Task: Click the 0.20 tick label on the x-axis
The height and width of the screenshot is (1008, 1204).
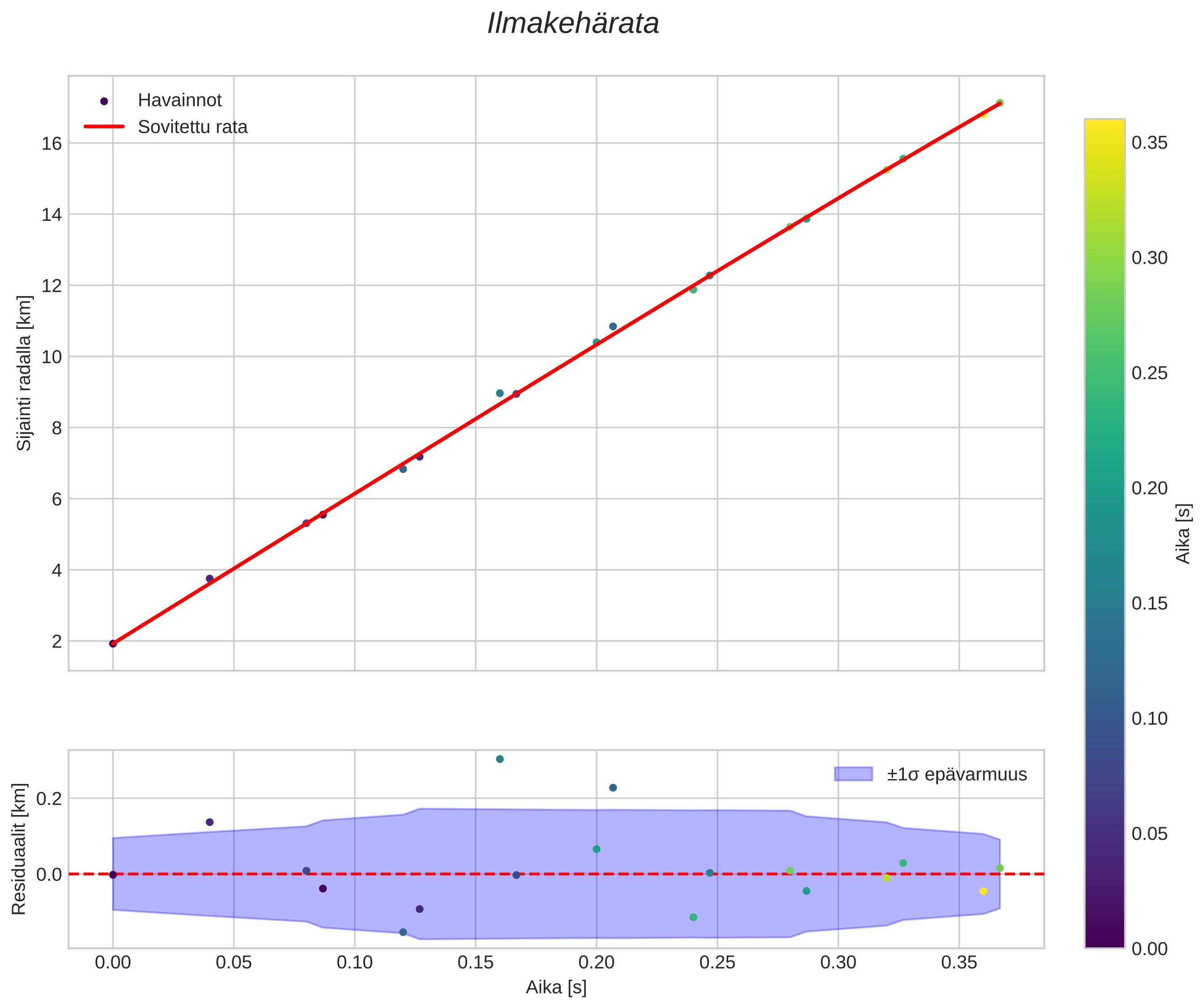Action: [x=596, y=963]
